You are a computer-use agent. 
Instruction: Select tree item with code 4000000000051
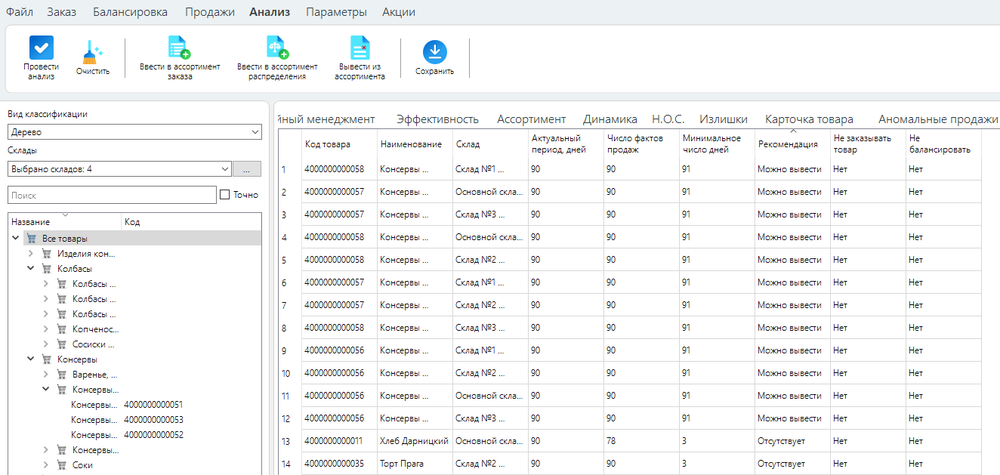(x=135, y=405)
